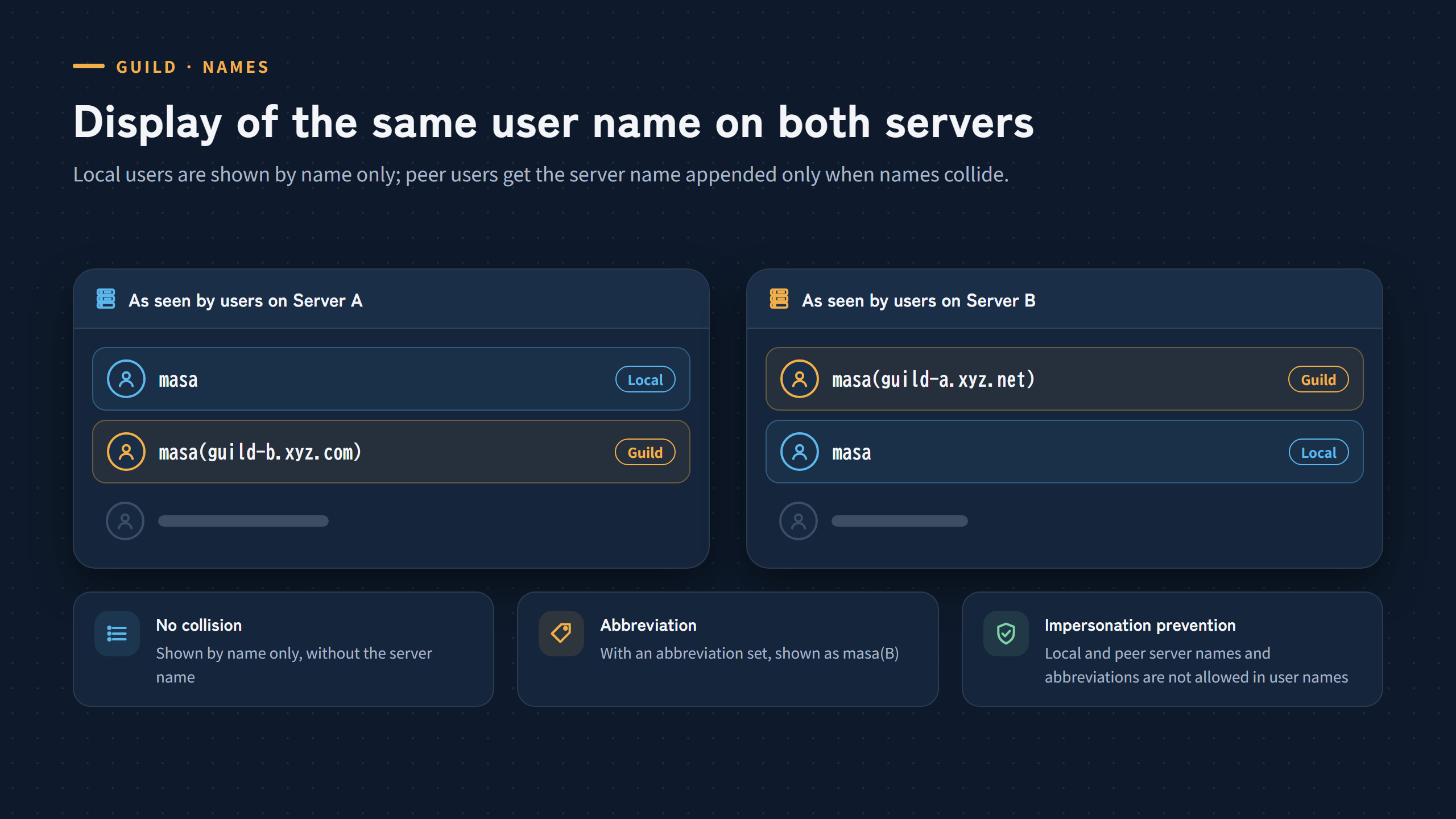Click the orange avatar beside masa(guild-a.xyz.net)
The width and height of the screenshot is (1456, 819).
pos(800,379)
